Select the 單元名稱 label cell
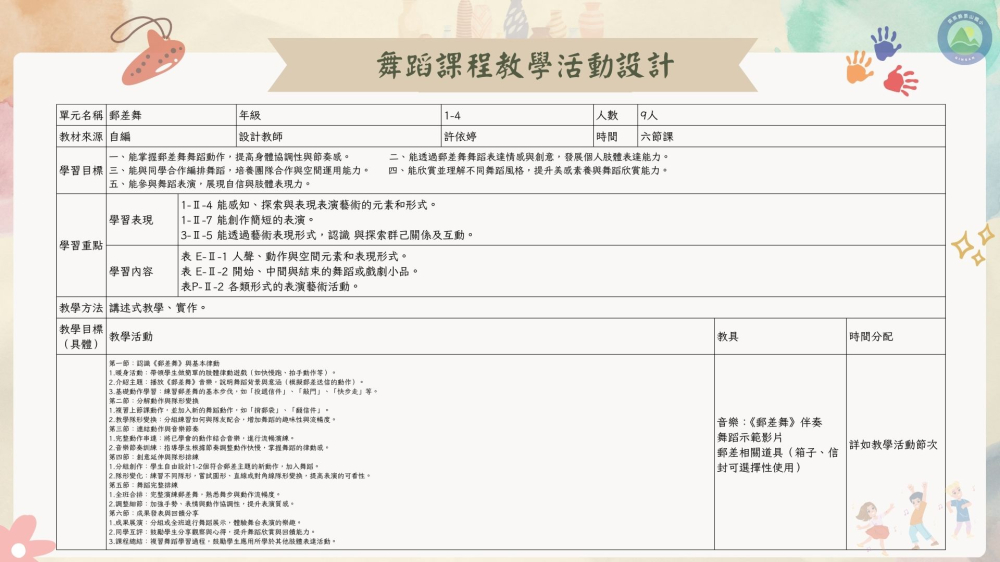 [82, 115]
